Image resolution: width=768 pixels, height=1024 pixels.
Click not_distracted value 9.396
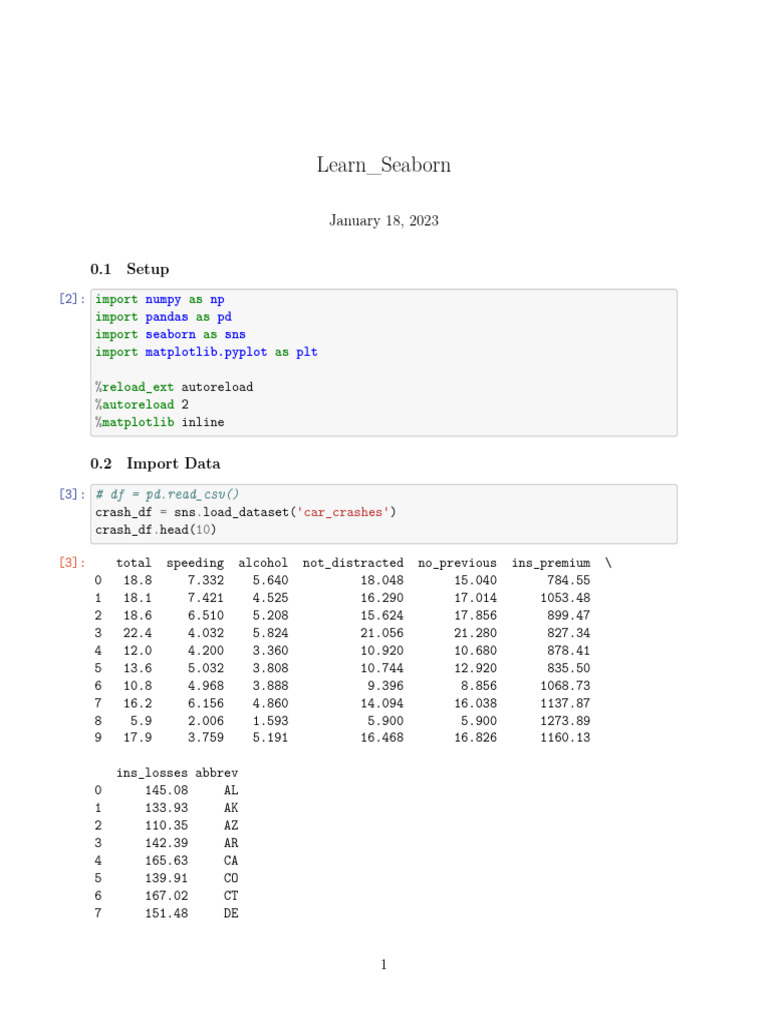tap(385, 686)
